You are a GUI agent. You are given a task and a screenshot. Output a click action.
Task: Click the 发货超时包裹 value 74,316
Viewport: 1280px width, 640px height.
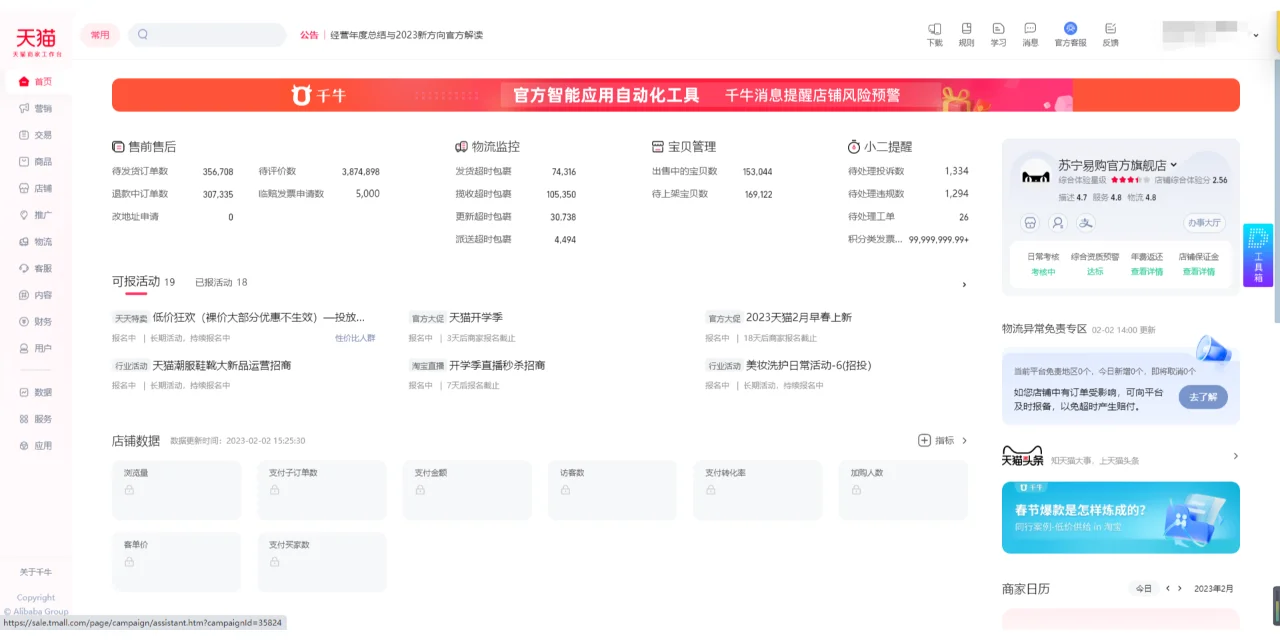click(564, 172)
